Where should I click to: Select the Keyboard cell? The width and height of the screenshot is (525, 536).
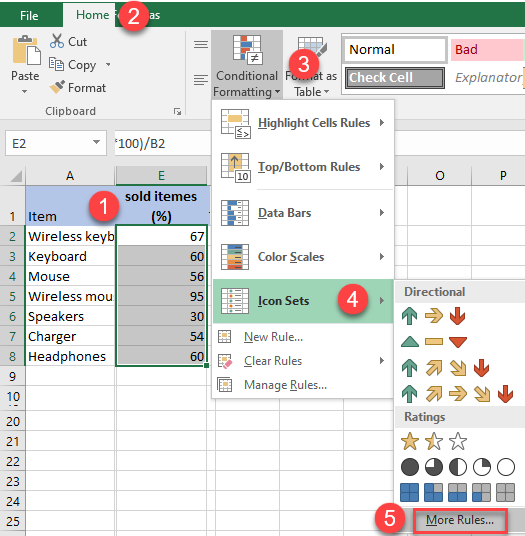coord(70,256)
